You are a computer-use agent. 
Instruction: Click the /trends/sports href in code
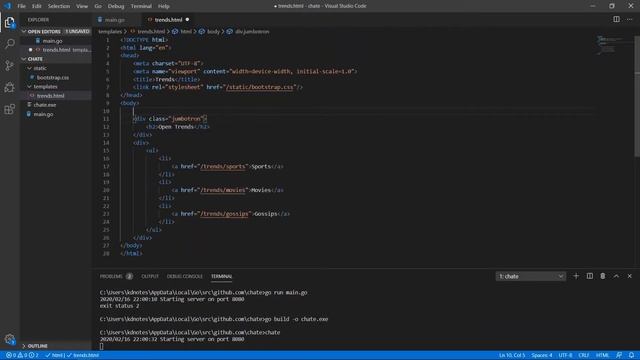click(x=223, y=167)
